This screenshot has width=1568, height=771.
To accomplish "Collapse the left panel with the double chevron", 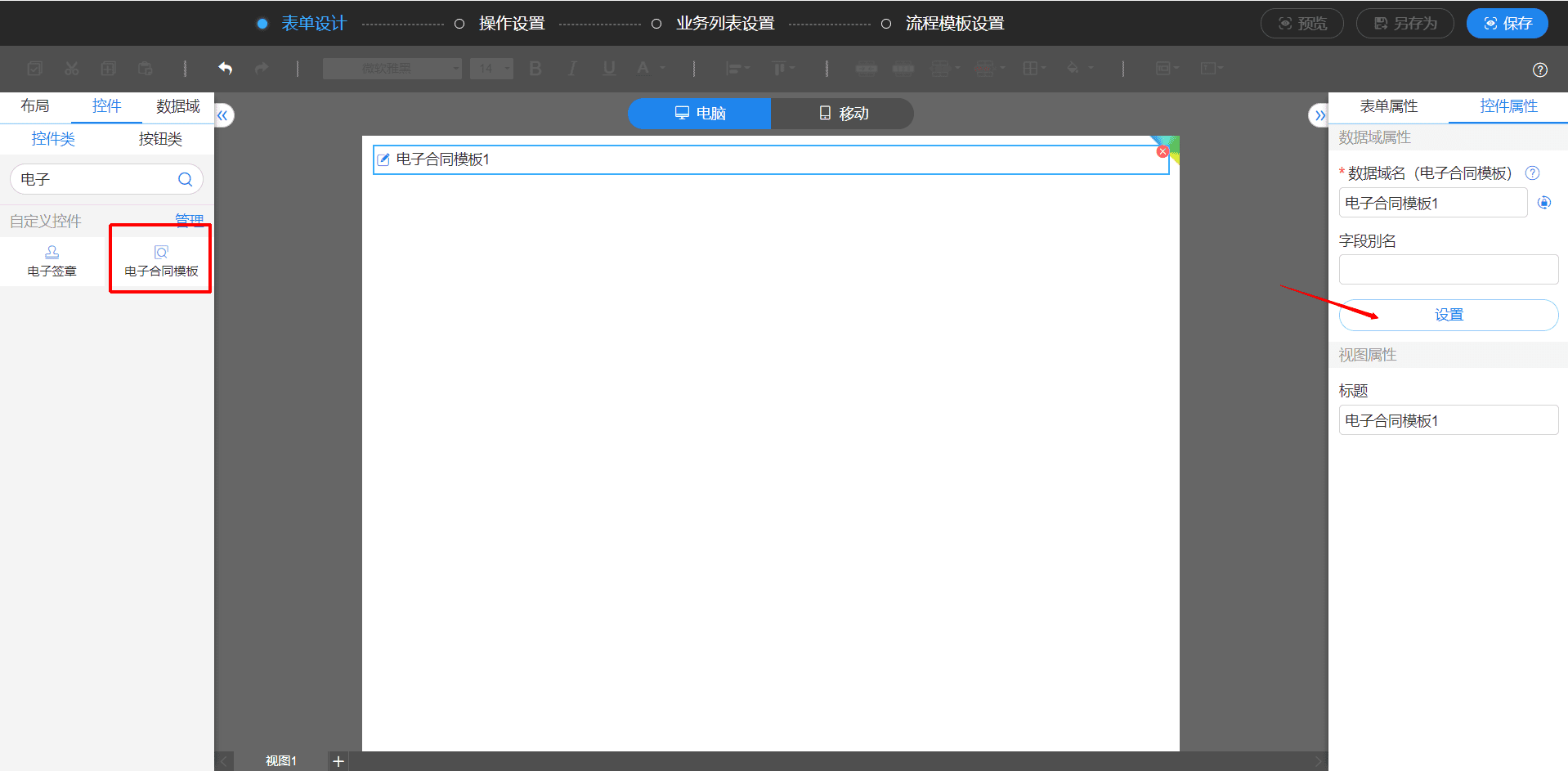I will pos(223,115).
